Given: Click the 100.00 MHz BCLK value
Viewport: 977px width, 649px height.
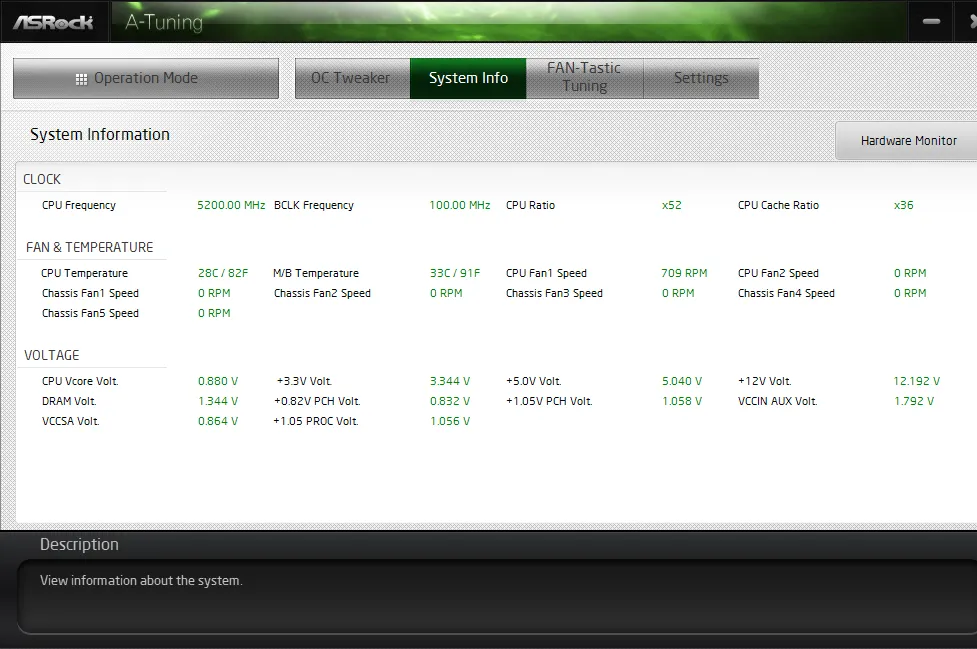Looking at the screenshot, I should 460,205.
